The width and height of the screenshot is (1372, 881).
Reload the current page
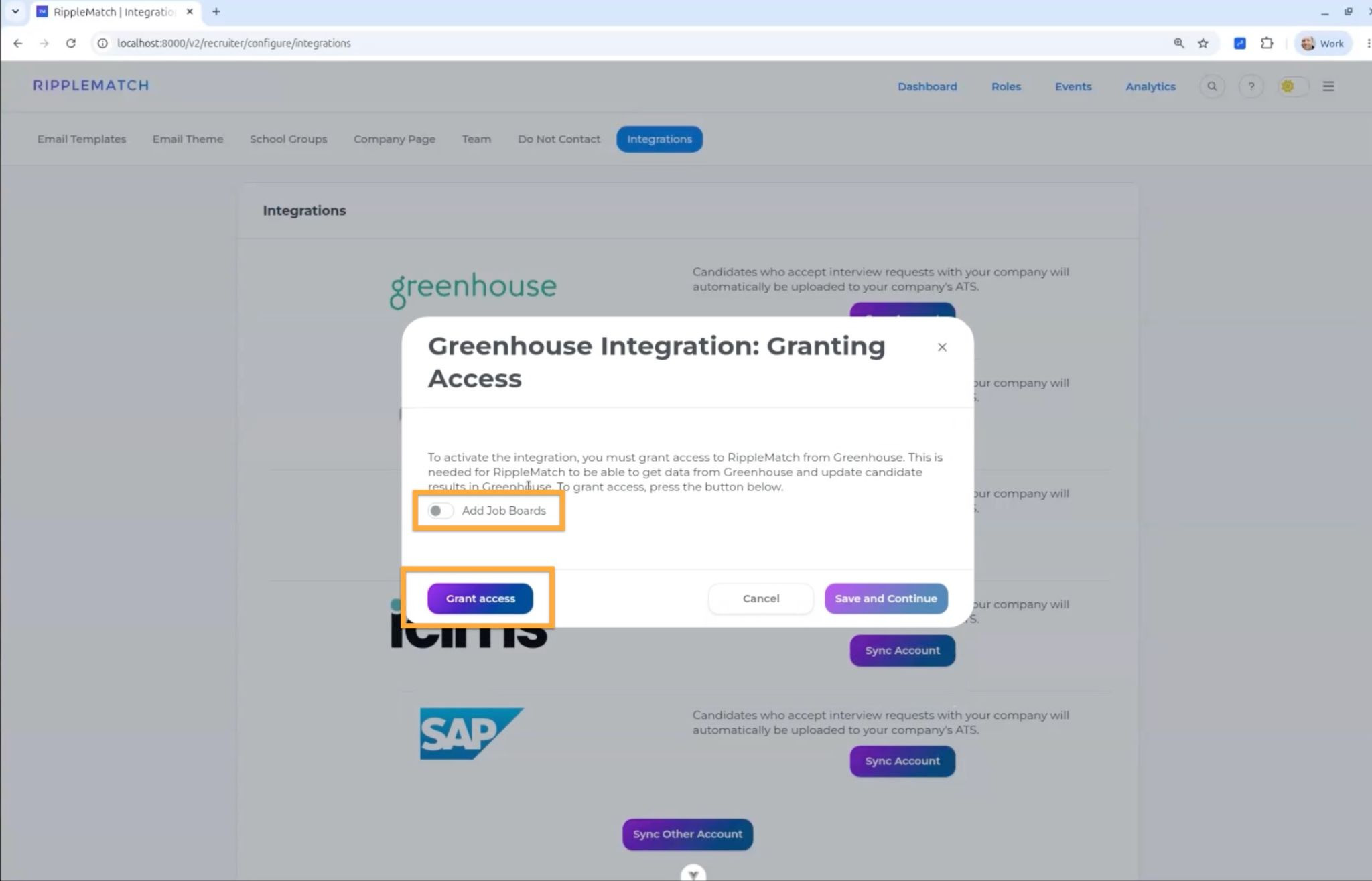click(70, 43)
